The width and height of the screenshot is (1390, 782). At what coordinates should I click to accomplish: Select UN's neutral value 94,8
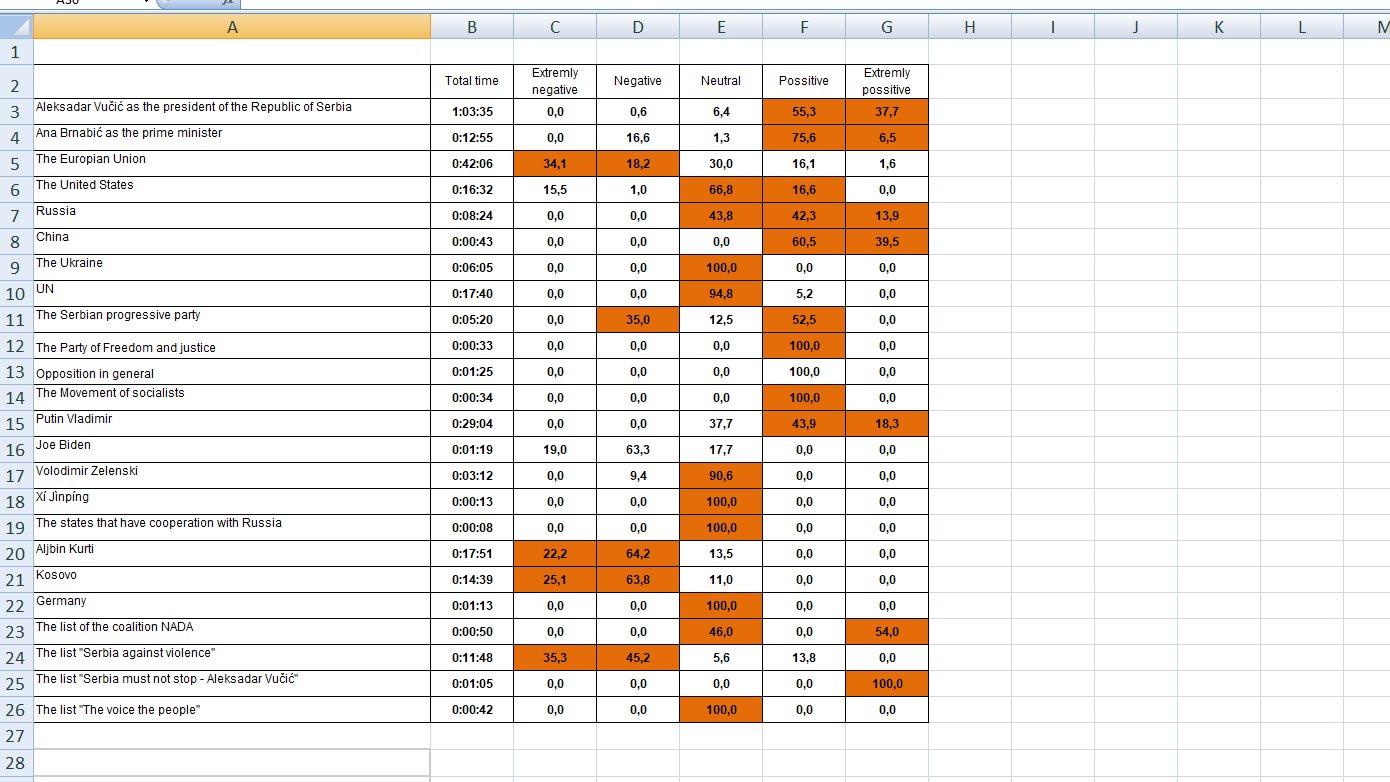[721, 294]
